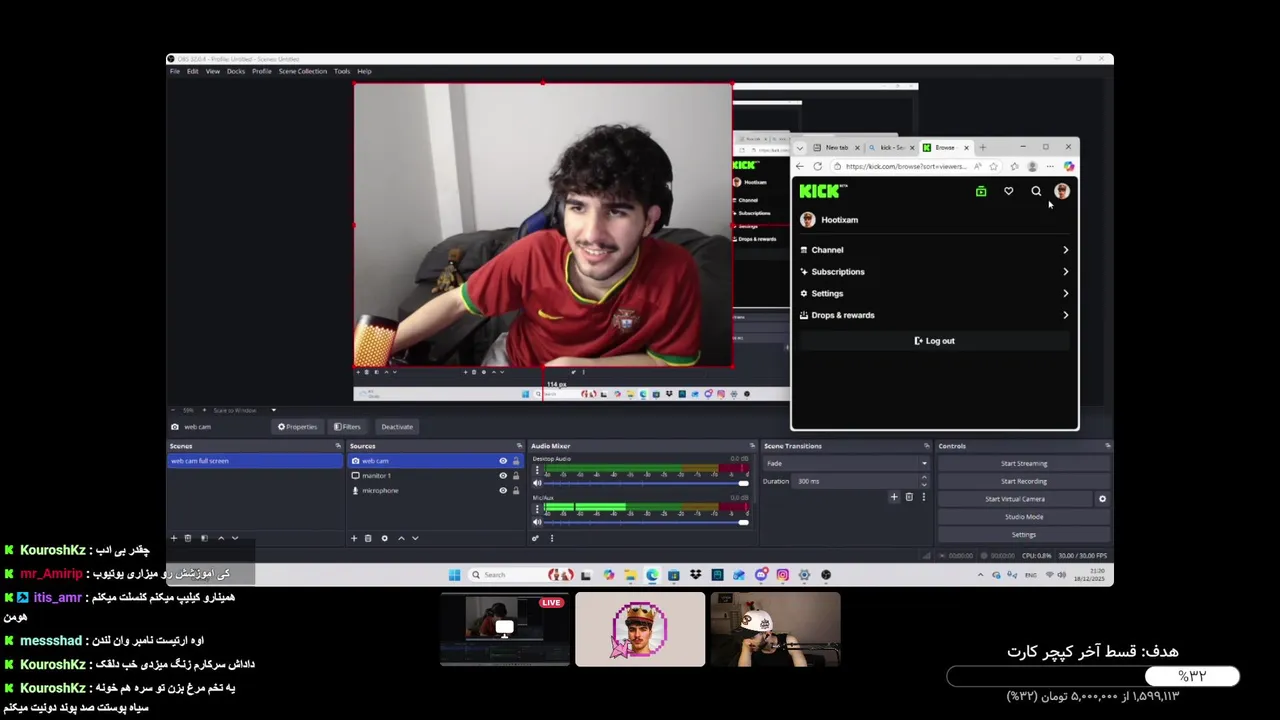Open Audio Mixer toolbar menu dots
1280x720 pixels.
(551, 538)
